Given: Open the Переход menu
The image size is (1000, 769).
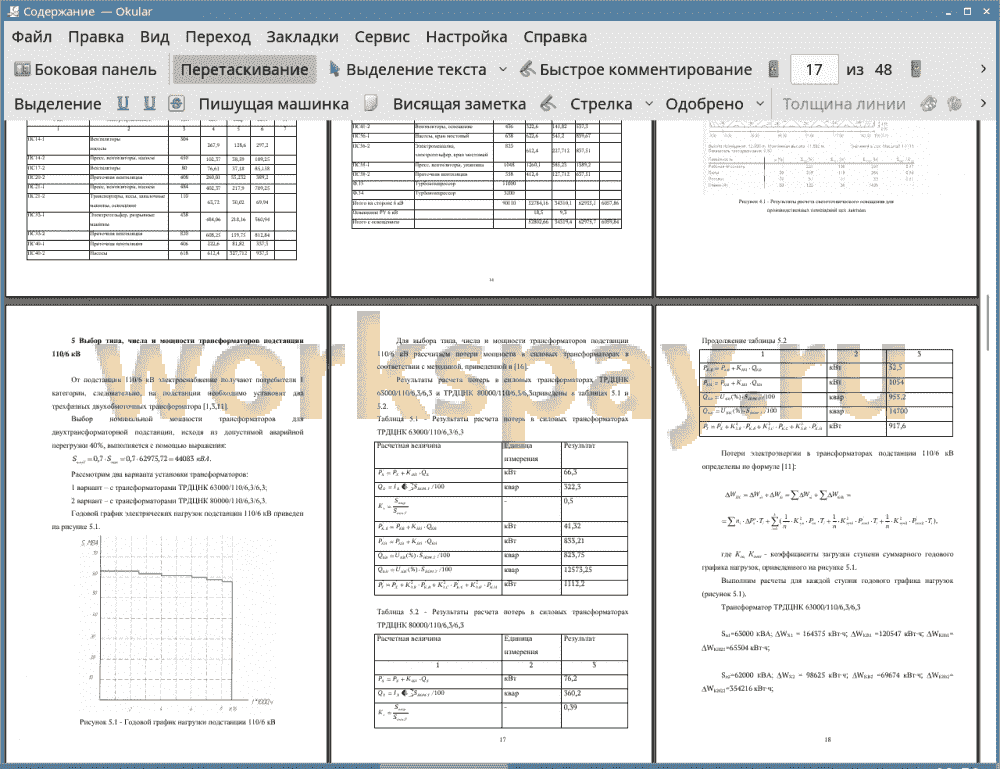Looking at the screenshot, I should tap(217, 37).
